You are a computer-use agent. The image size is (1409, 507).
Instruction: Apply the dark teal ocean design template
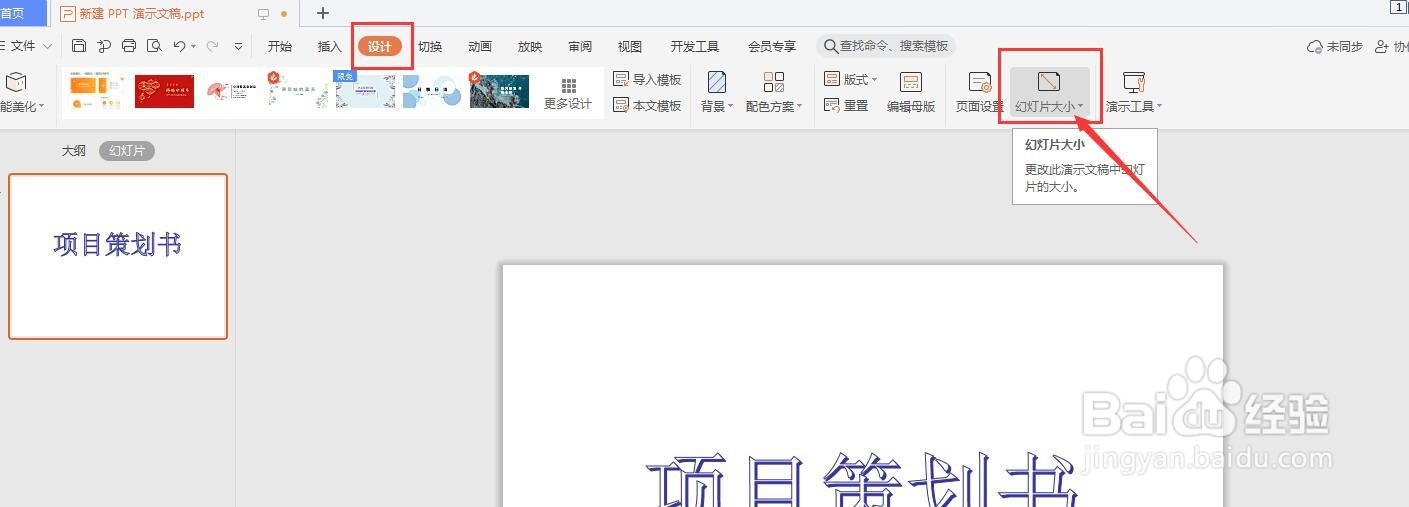499,91
